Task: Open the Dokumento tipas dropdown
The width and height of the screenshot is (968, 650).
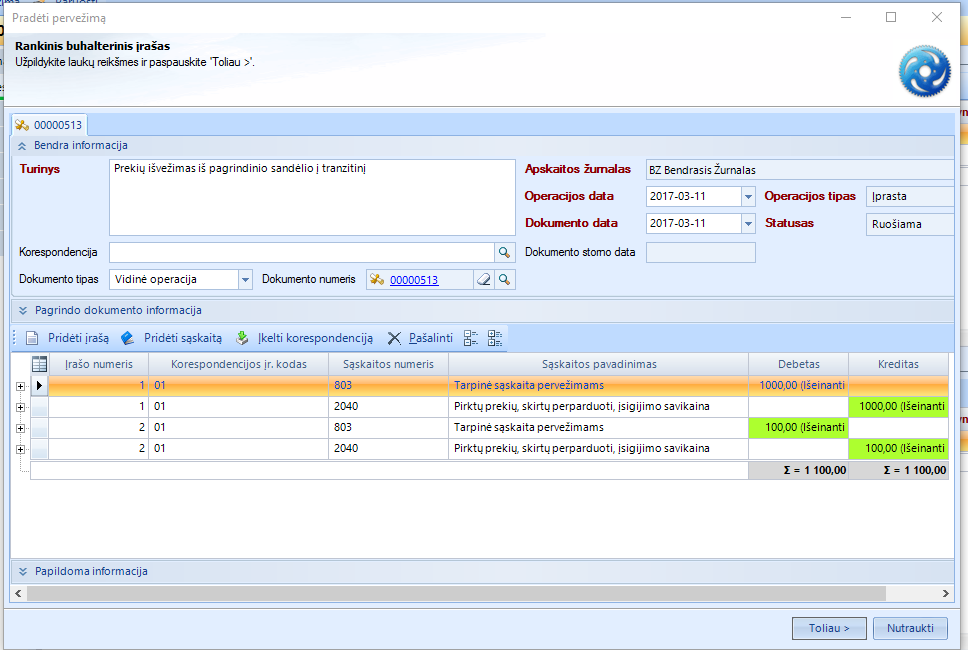Action: point(245,280)
